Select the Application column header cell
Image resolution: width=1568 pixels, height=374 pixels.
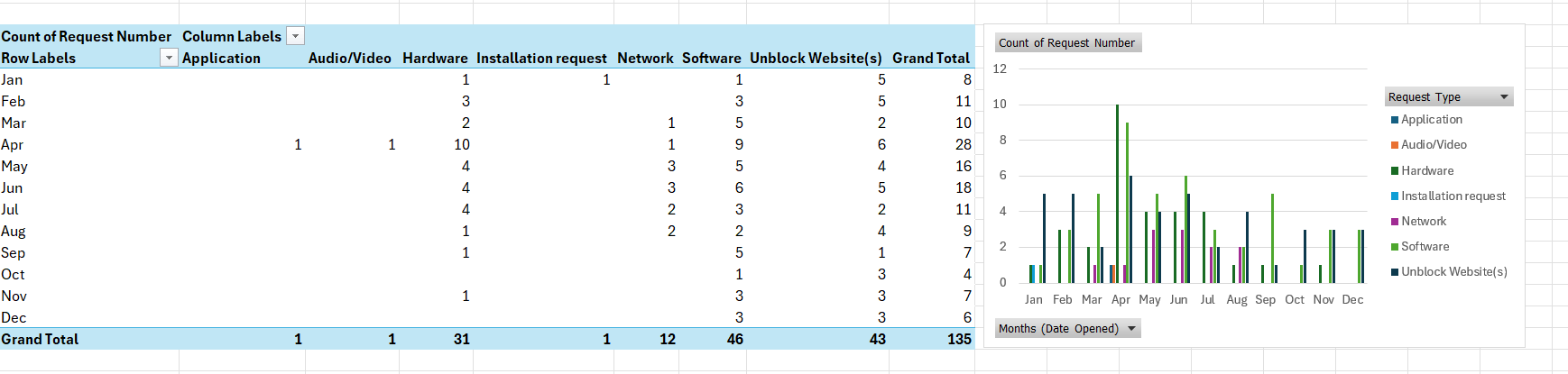[242, 58]
